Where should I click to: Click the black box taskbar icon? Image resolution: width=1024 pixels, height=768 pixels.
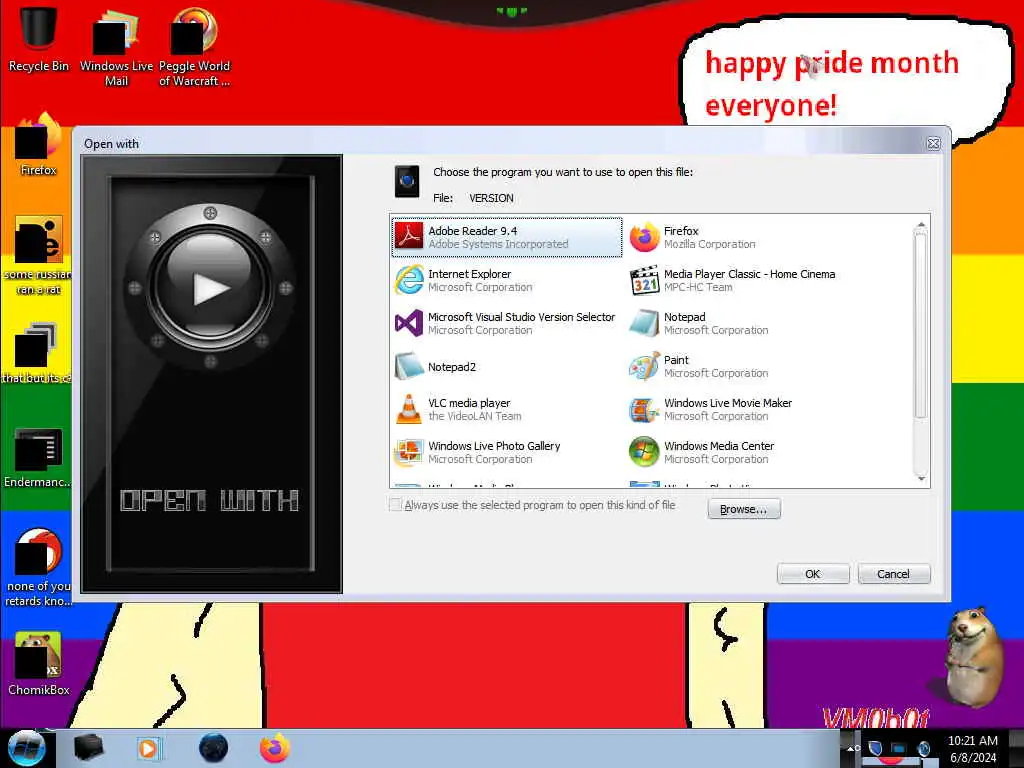click(x=88, y=748)
